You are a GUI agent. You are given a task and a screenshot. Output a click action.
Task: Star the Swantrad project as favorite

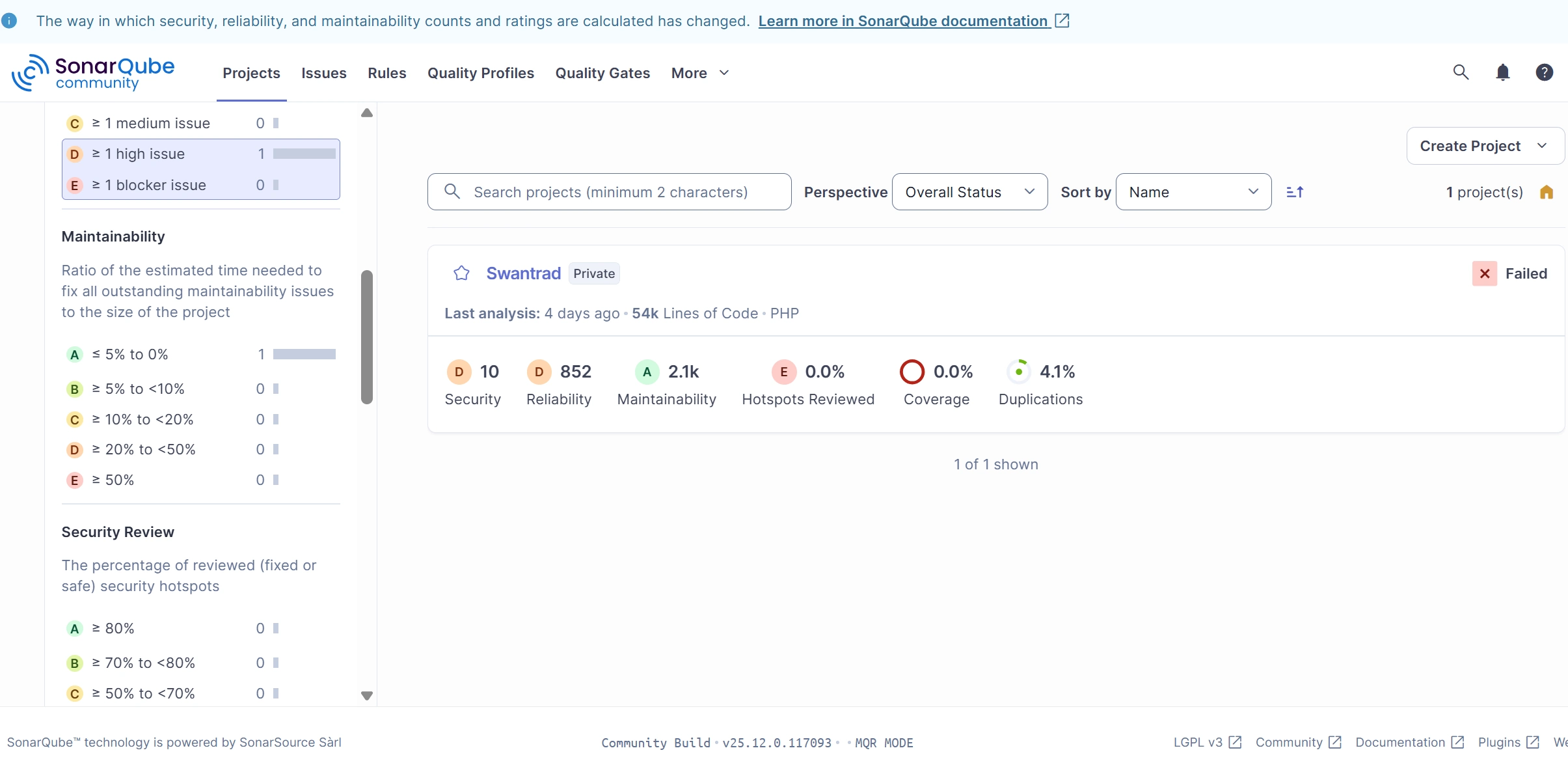click(461, 273)
